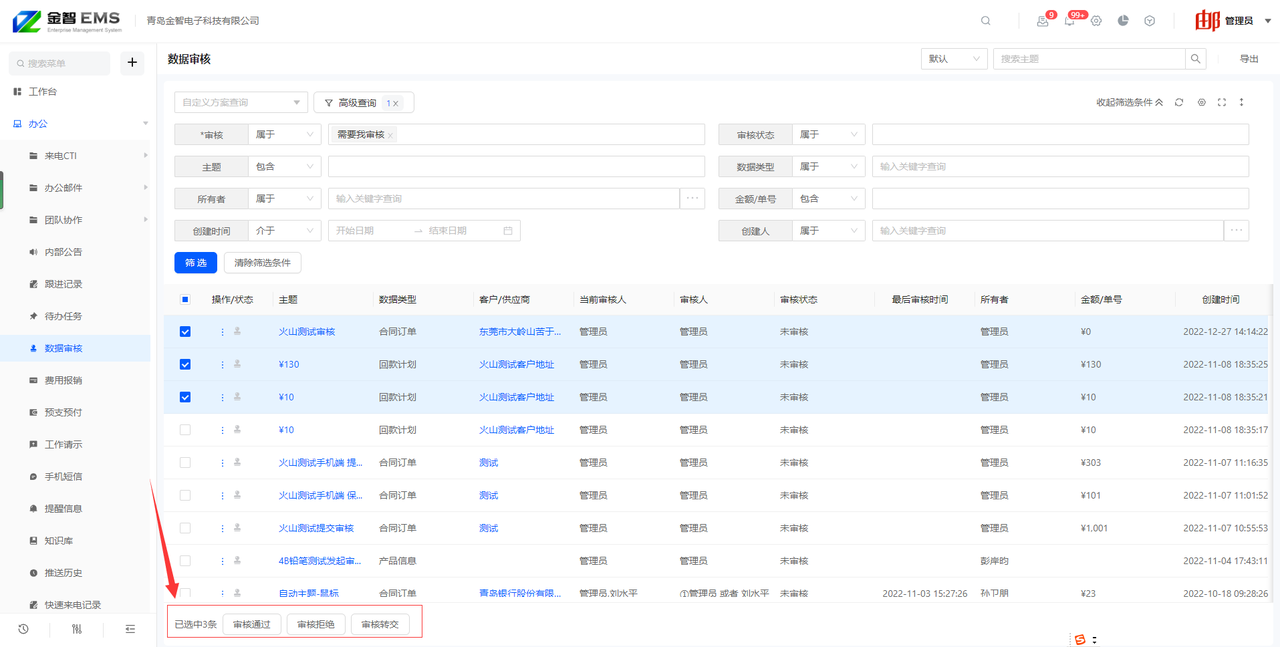The height and width of the screenshot is (647, 1280).
Task: Clear the 高级查询 count with its x
Action: pos(395,103)
